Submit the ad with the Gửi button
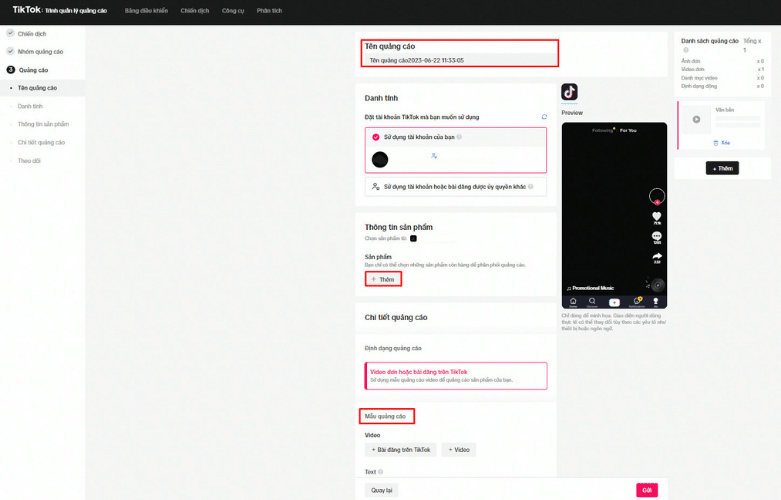 647,491
